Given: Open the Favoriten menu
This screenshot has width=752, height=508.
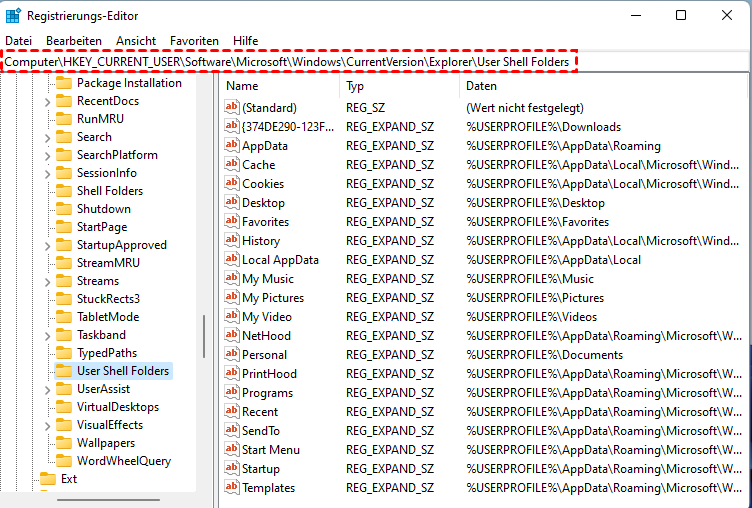Looking at the screenshot, I should (194, 41).
